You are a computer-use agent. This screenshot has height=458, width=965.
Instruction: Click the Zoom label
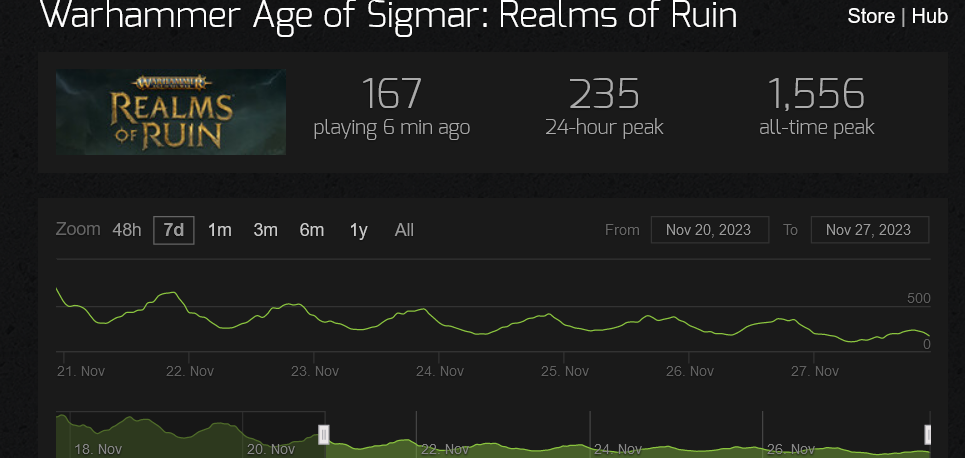[x=78, y=229]
